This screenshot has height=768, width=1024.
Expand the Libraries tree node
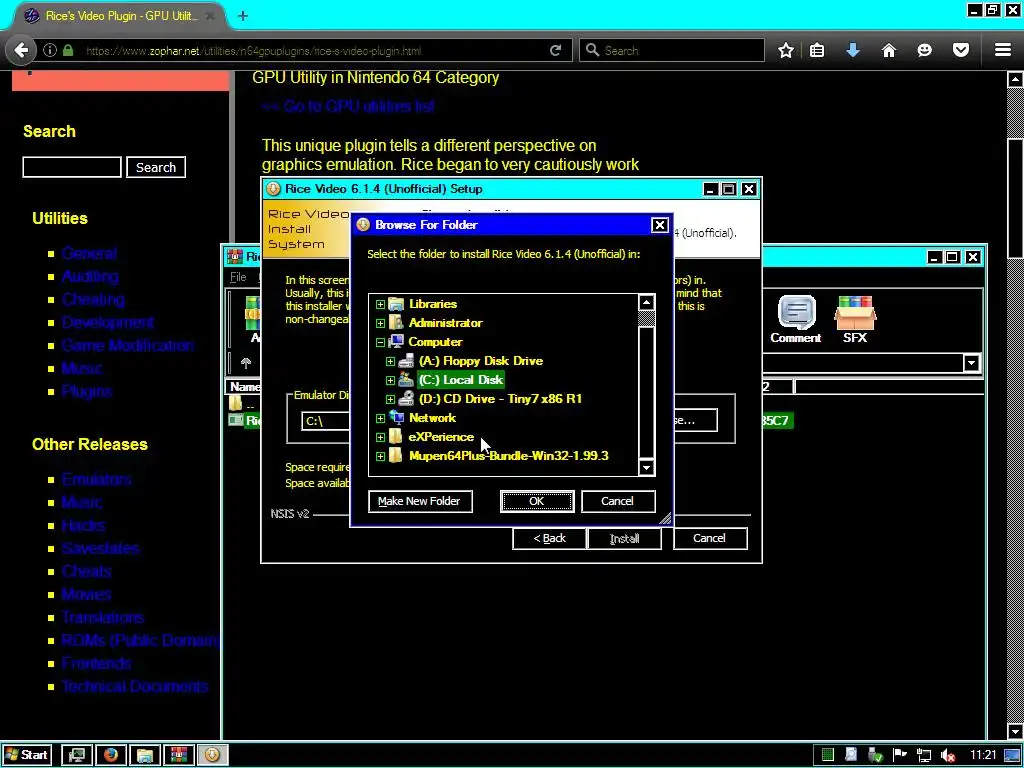[380, 304]
